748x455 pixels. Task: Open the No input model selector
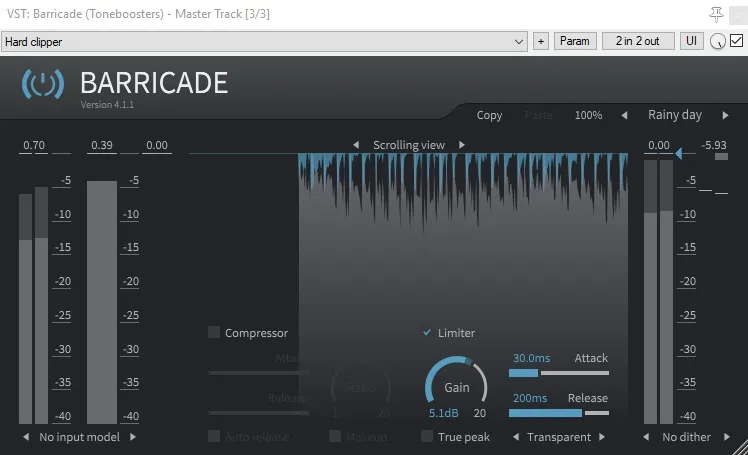79,437
